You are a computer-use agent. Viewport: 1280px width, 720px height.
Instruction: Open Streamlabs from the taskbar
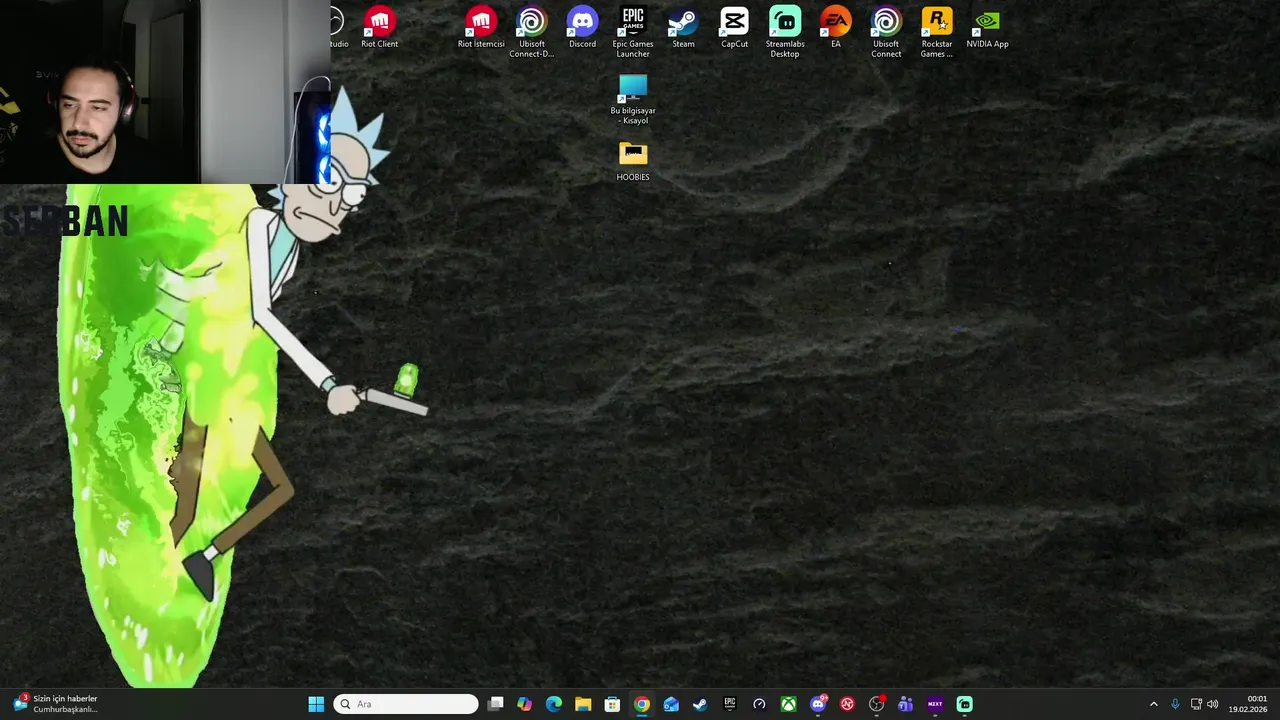coord(964,704)
